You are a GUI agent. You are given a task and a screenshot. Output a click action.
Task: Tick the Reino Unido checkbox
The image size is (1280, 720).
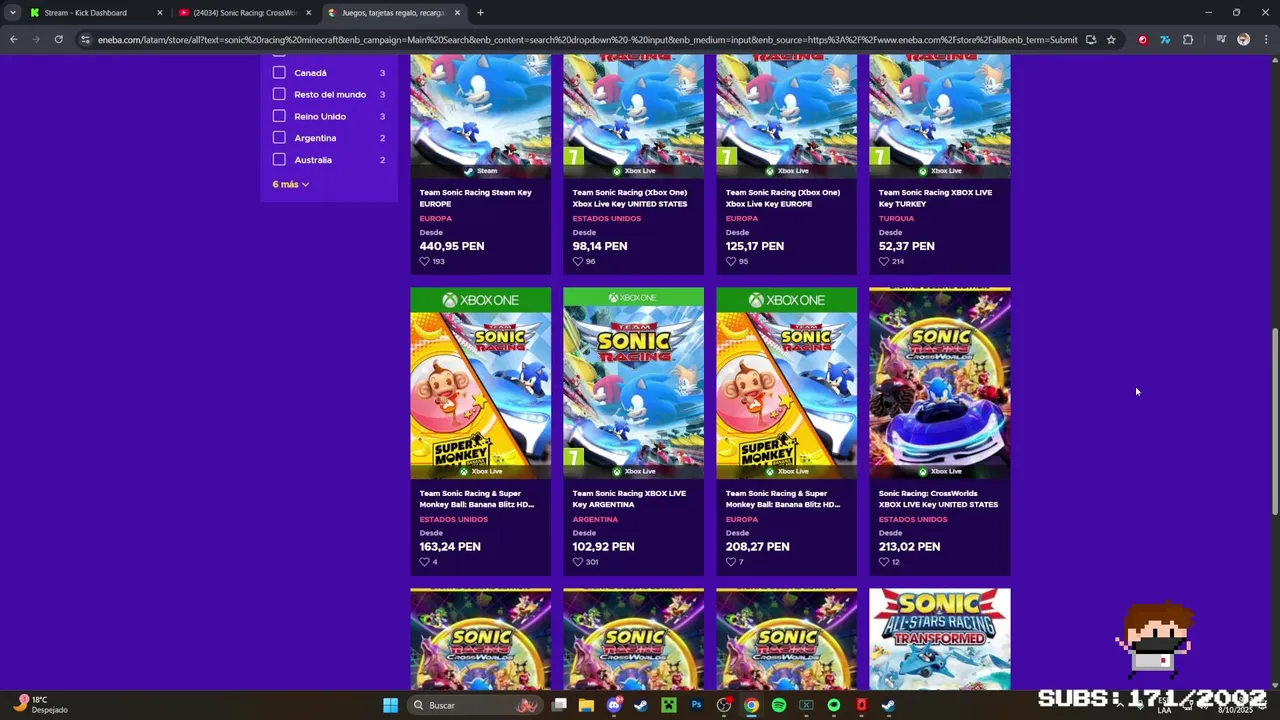pos(279,116)
